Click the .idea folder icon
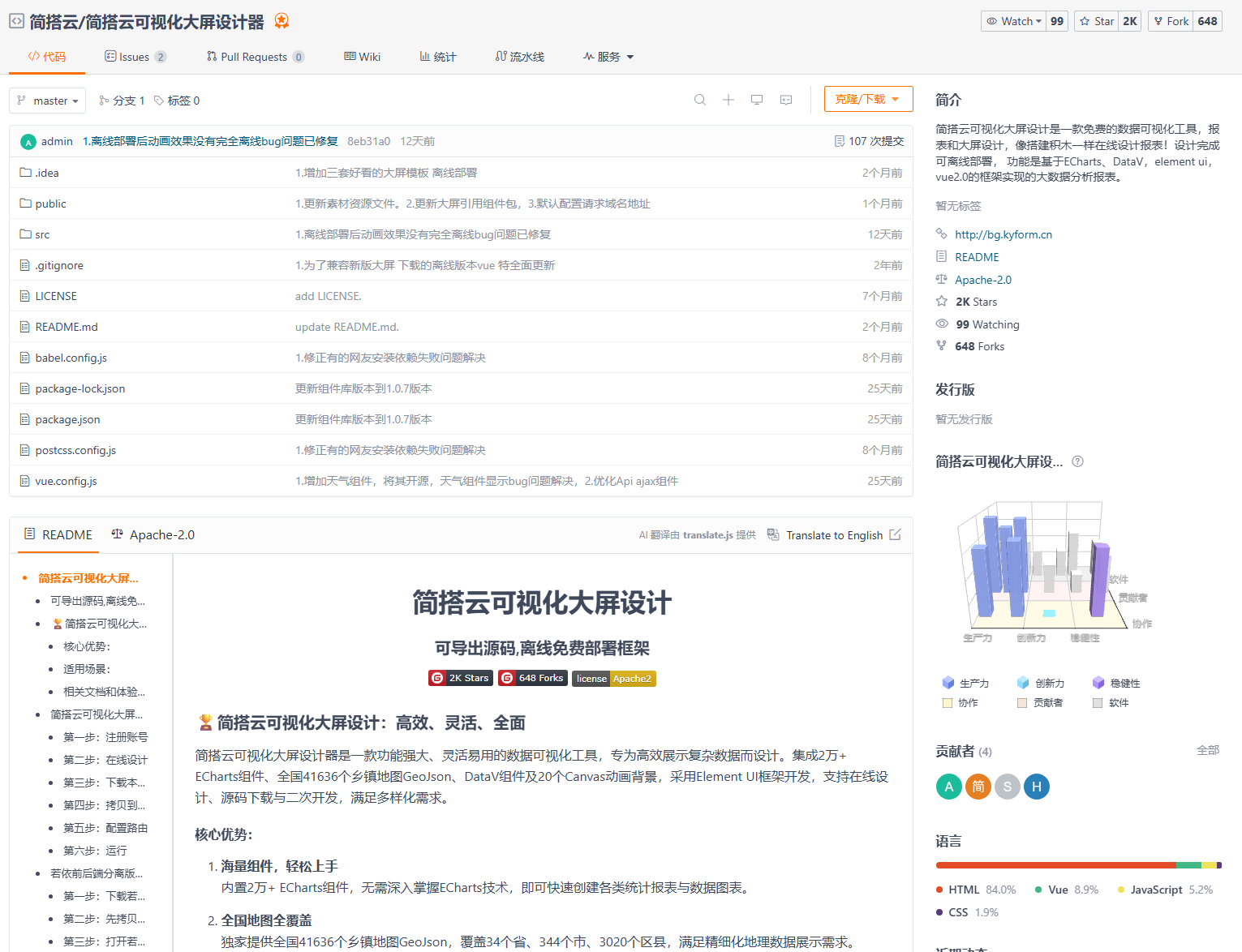Screen dimensions: 1242x952 [25, 173]
